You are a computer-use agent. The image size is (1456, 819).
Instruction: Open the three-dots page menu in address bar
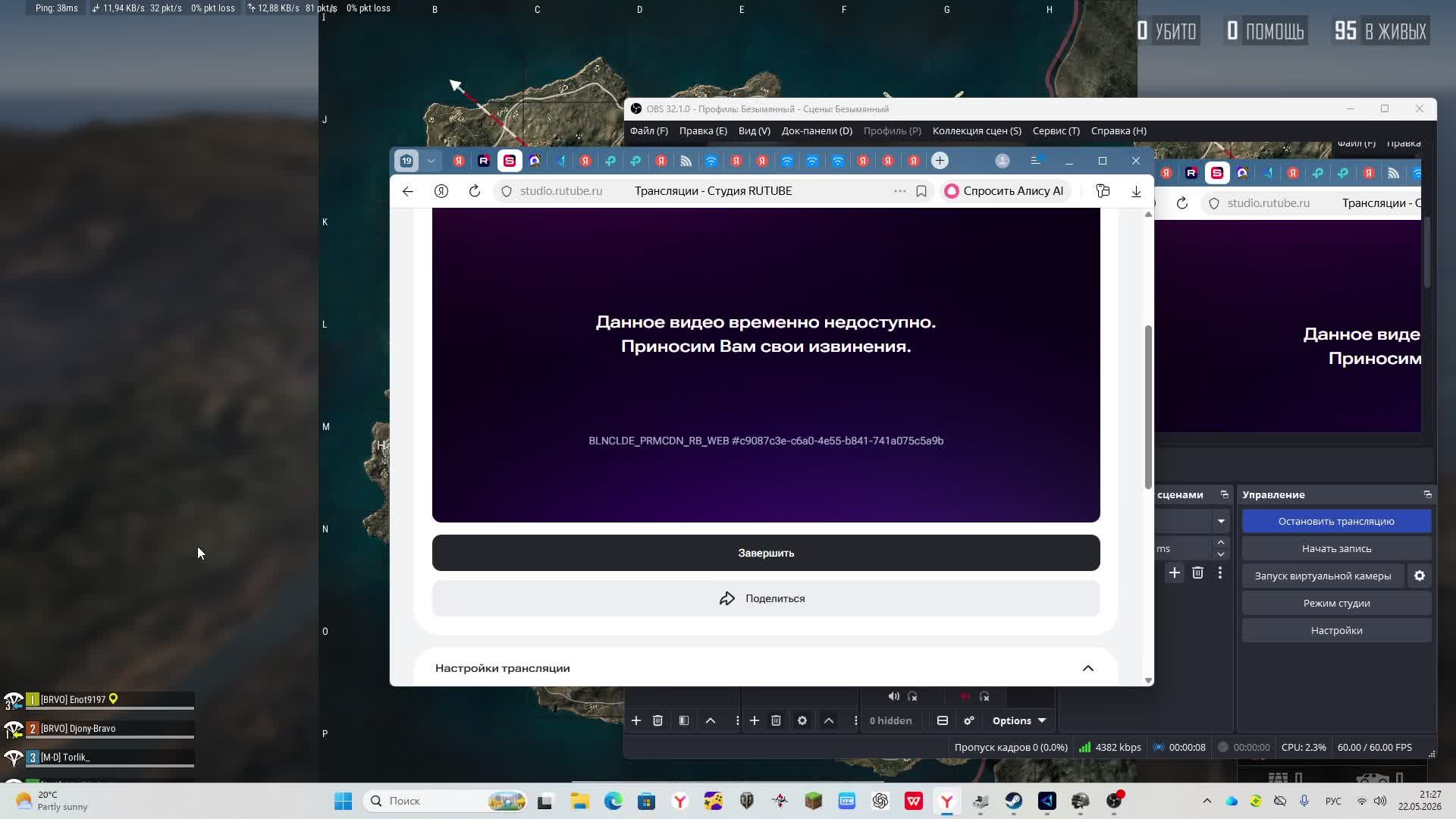coord(900,191)
